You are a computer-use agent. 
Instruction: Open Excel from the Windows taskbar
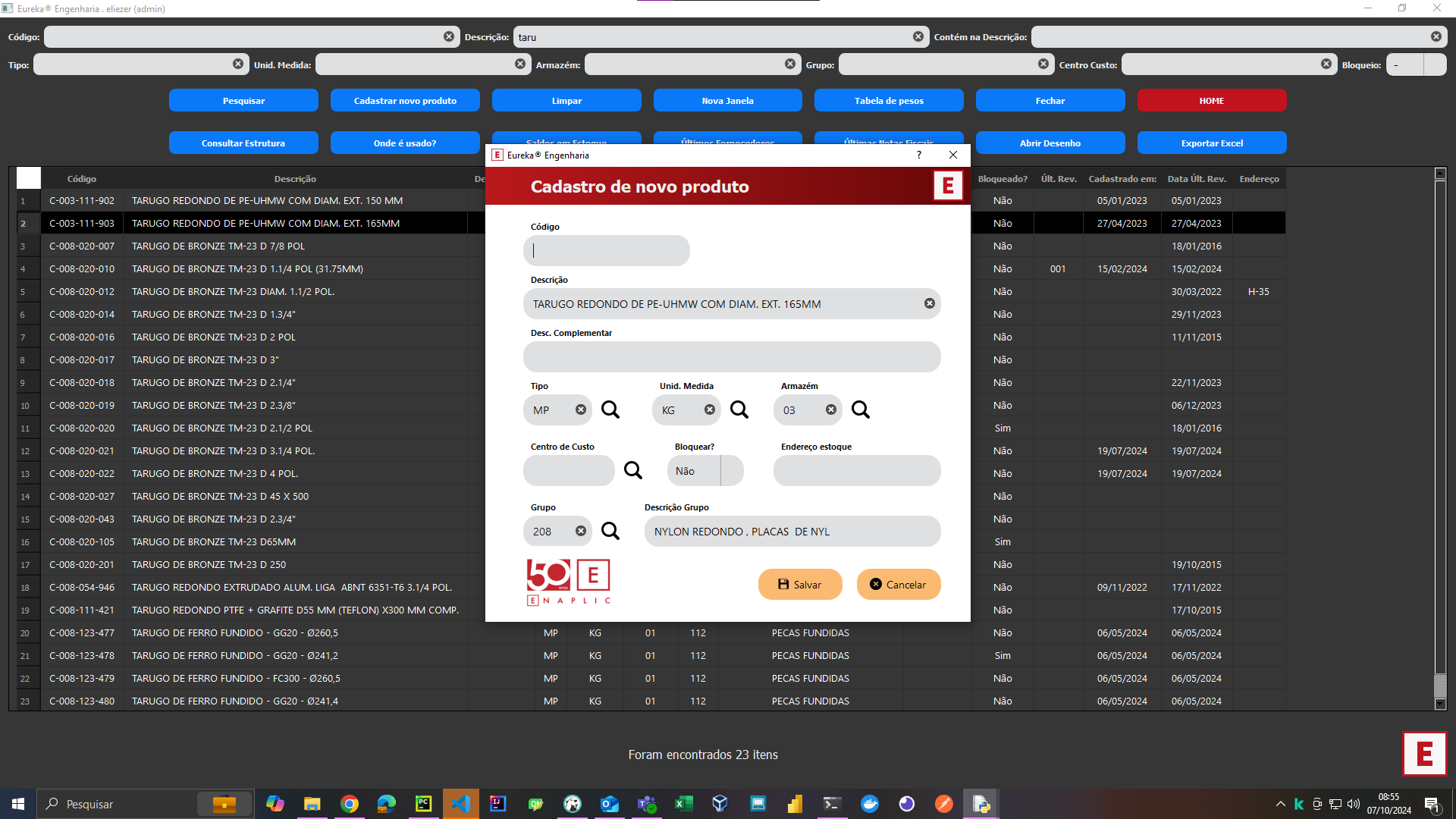683,804
